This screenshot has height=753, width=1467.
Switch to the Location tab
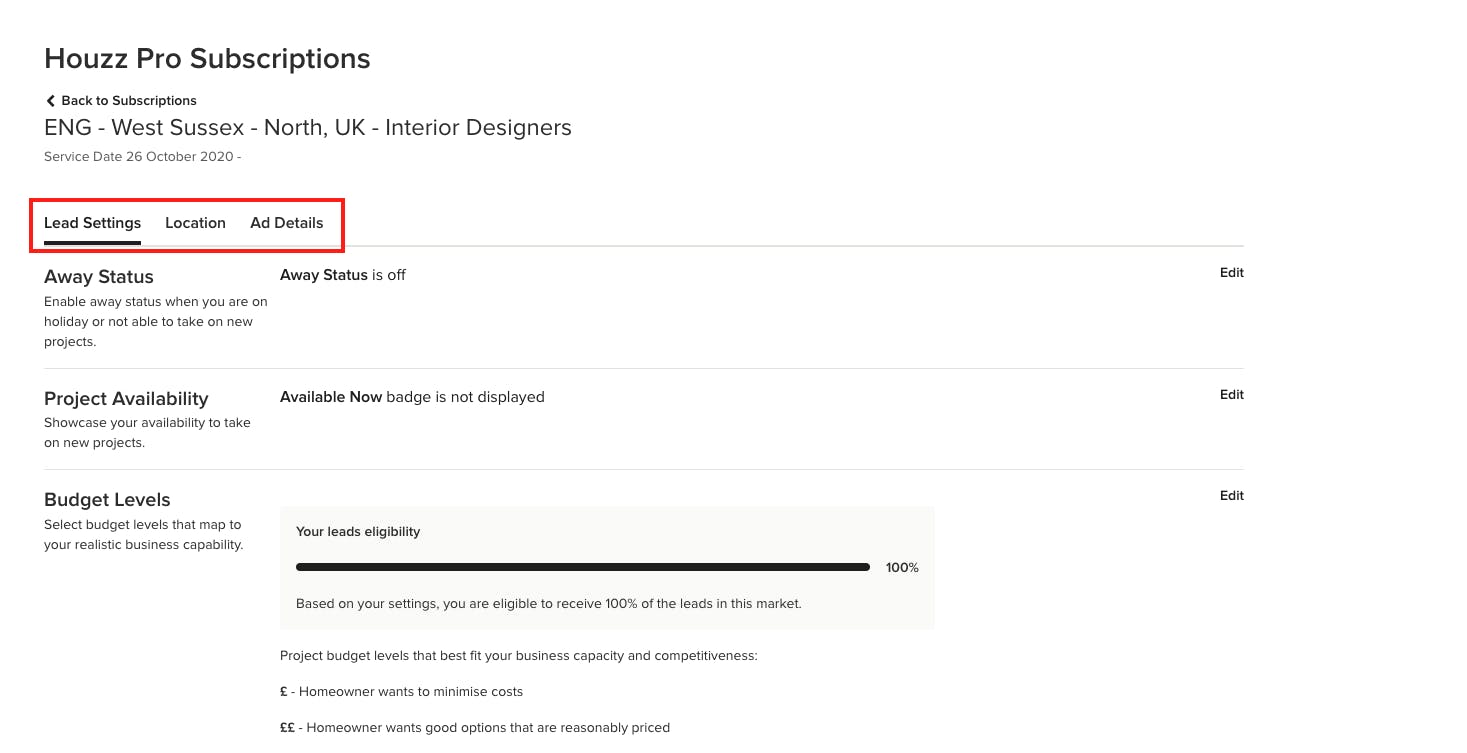(x=195, y=223)
